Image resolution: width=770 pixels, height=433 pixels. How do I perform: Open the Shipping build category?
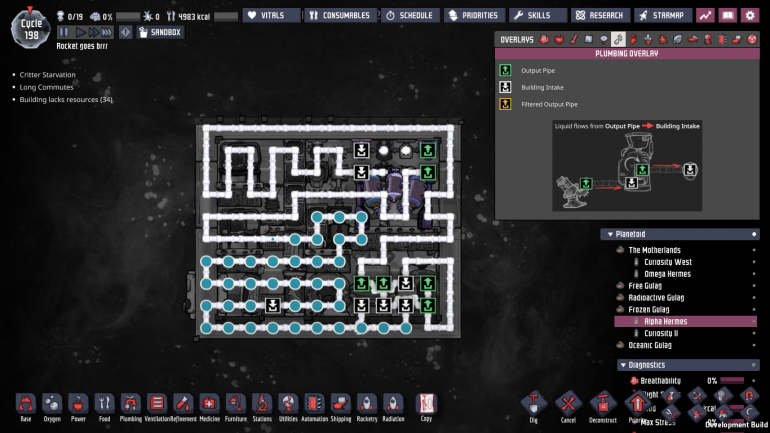341,407
